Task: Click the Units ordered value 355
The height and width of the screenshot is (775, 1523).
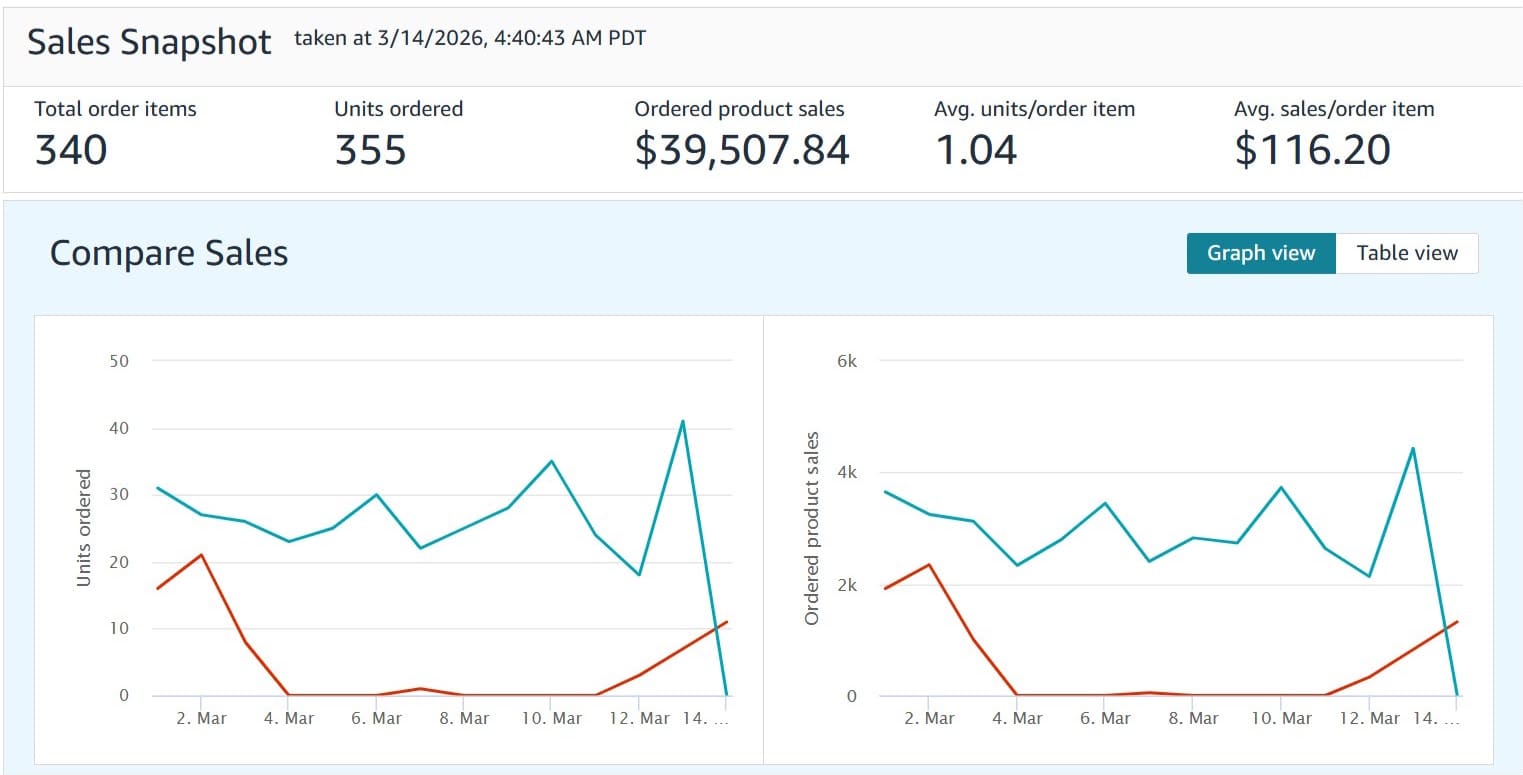Action: point(371,150)
